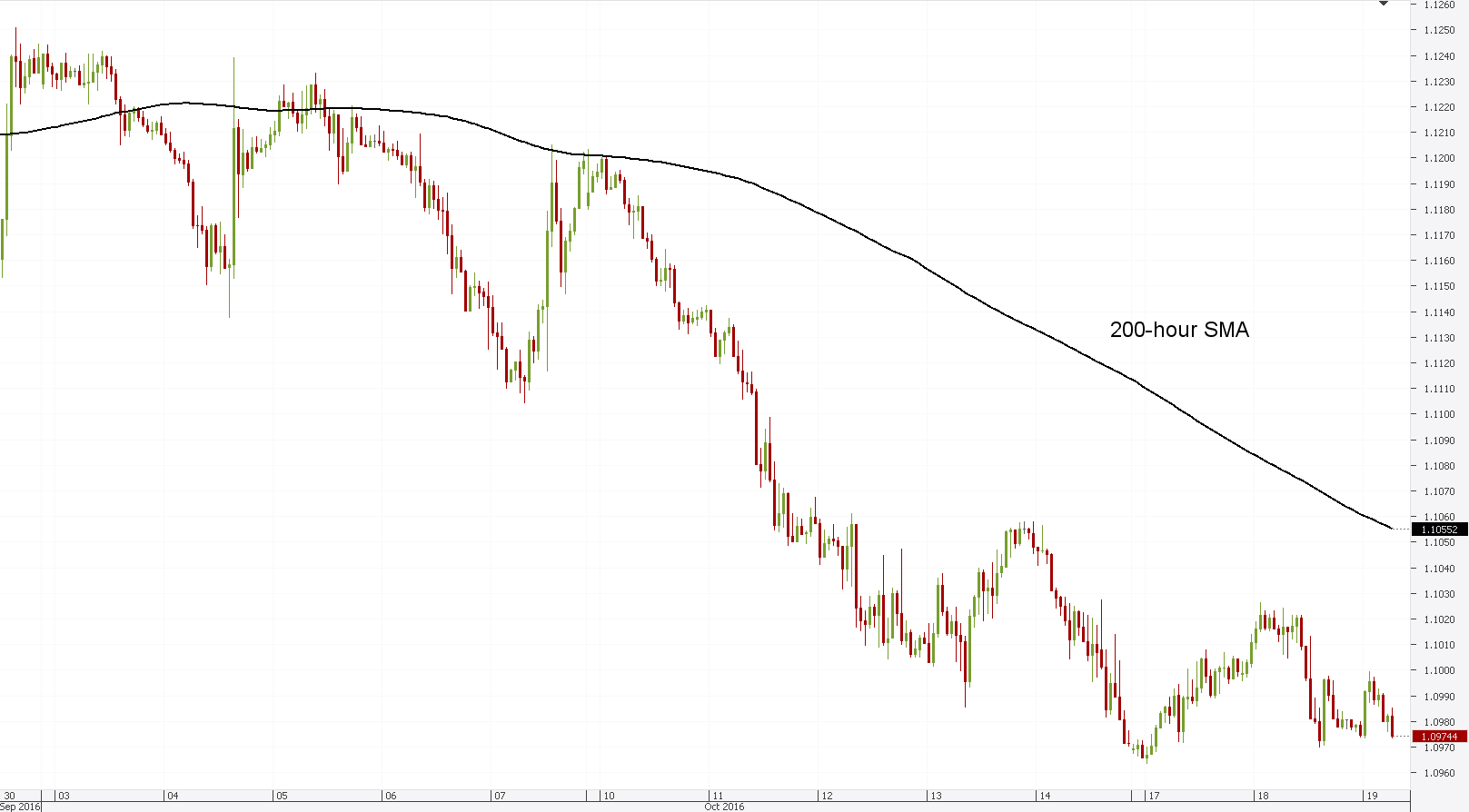Click the 1.1200 price axis label

(x=1439, y=158)
